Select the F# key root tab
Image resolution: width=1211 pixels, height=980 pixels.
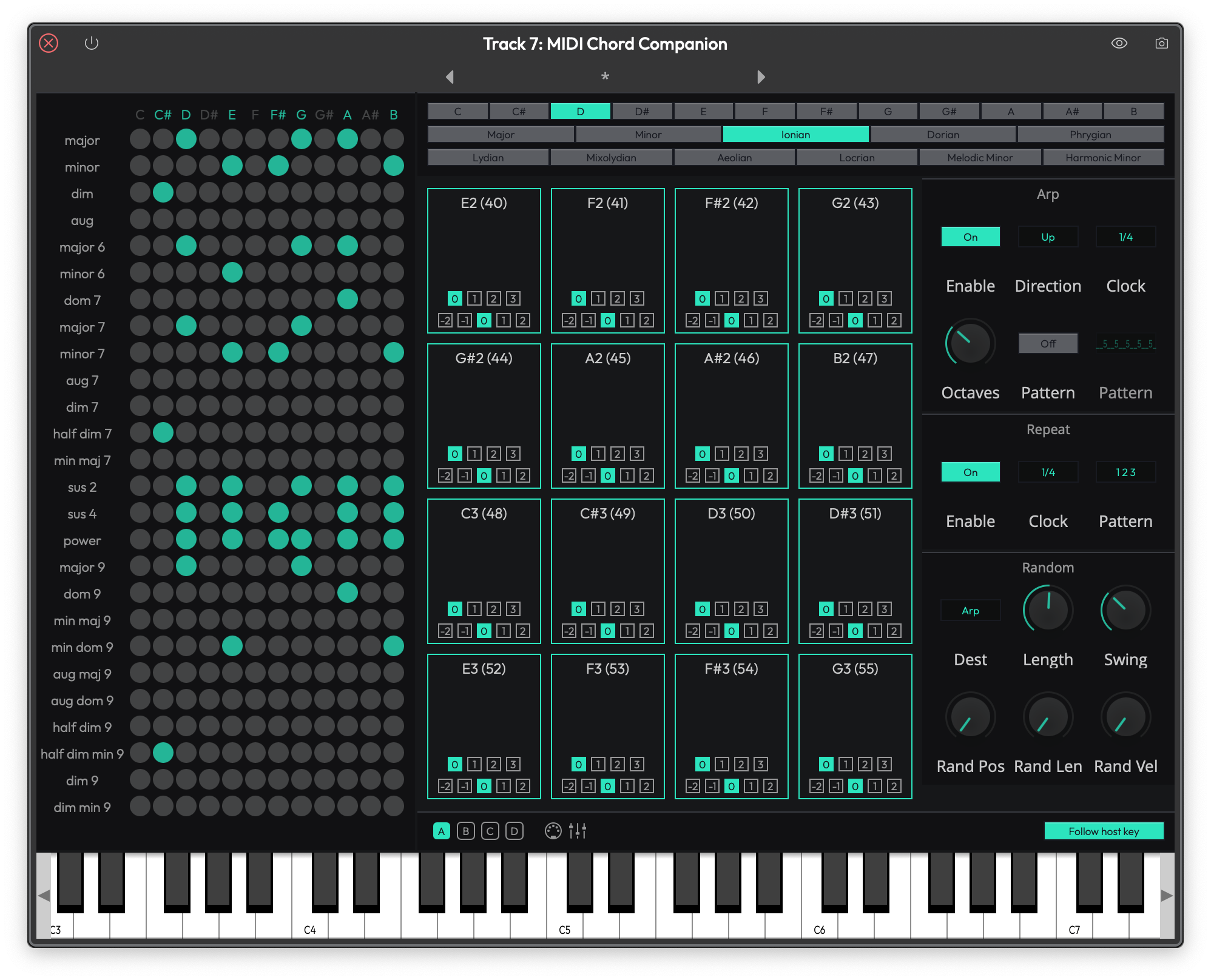tap(826, 111)
